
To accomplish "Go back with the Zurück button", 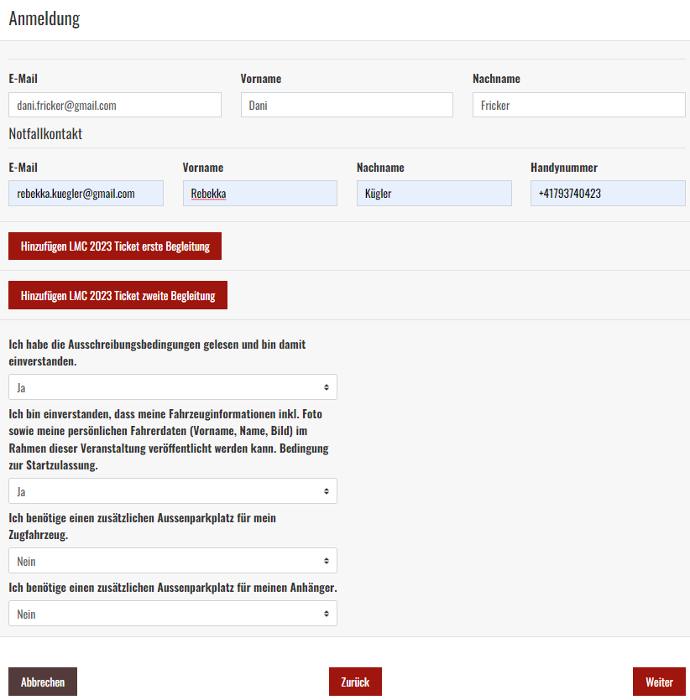I will (355, 682).
